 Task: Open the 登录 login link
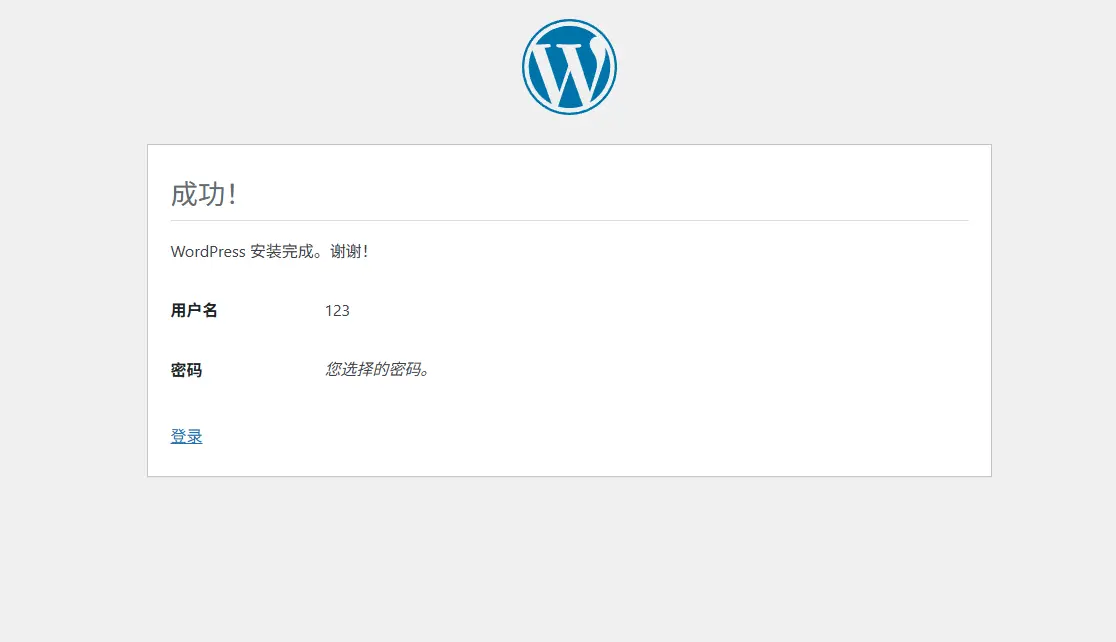(x=186, y=436)
